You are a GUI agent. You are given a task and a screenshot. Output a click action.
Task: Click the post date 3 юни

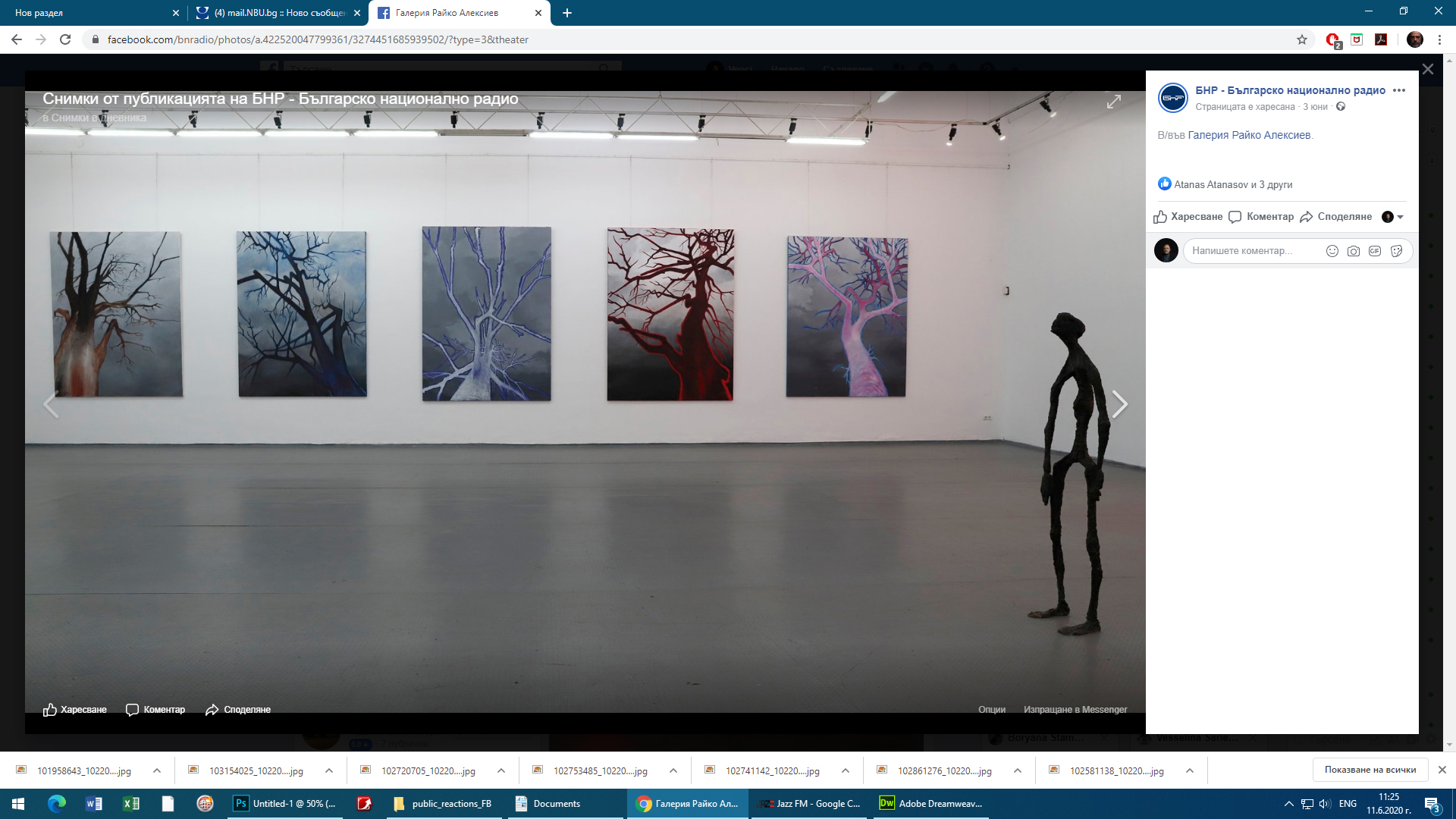click(1316, 107)
